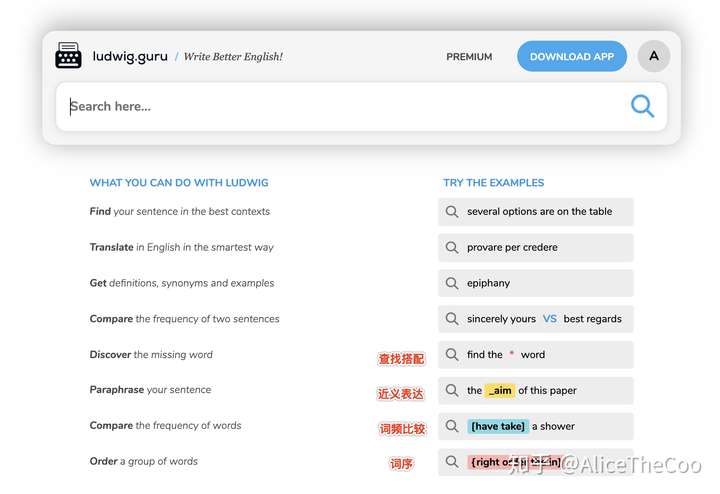Click 'Discover the missing word' text
The height and width of the screenshot is (494, 720).
click(x=151, y=354)
